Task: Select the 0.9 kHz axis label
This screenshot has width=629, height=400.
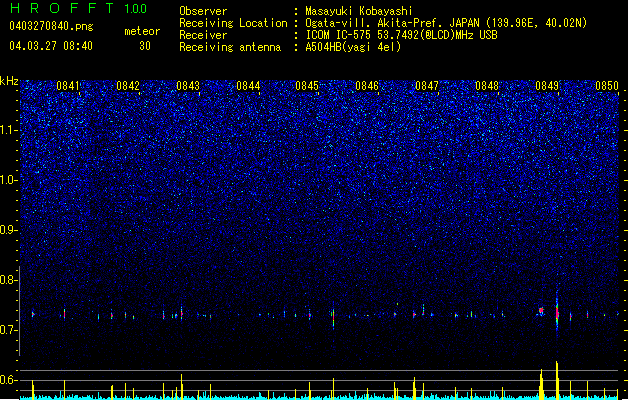Action: coord(8,230)
